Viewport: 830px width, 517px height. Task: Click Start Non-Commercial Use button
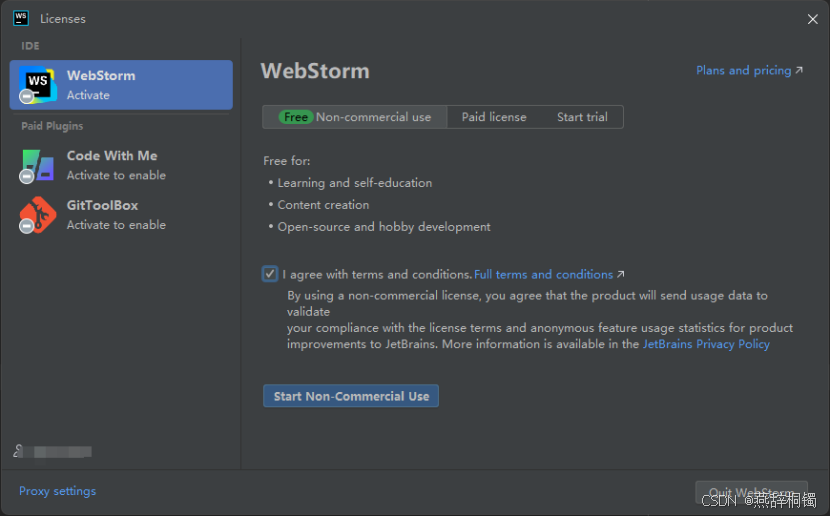(x=350, y=396)
